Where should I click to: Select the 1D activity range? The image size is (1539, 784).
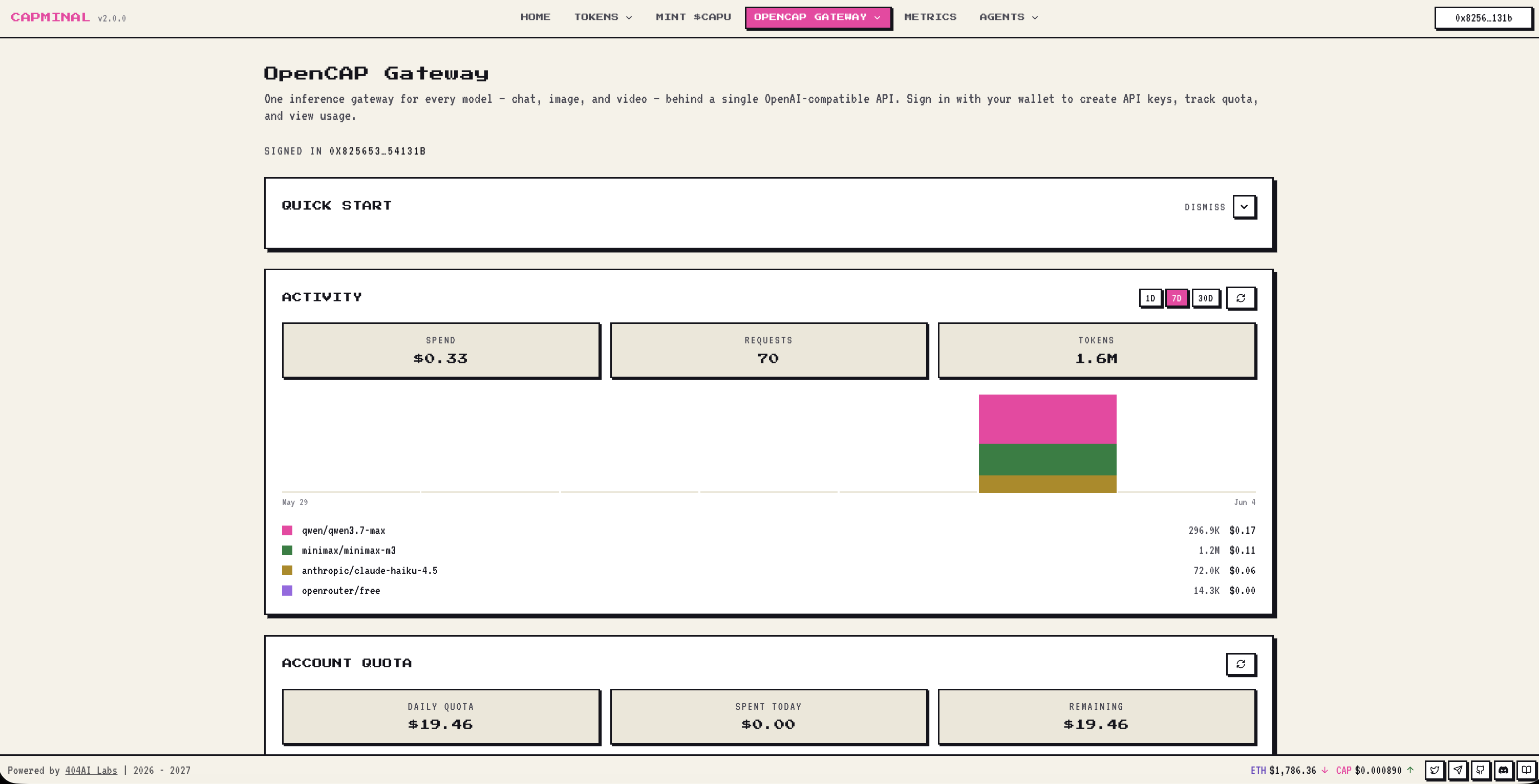[1150, 298]
